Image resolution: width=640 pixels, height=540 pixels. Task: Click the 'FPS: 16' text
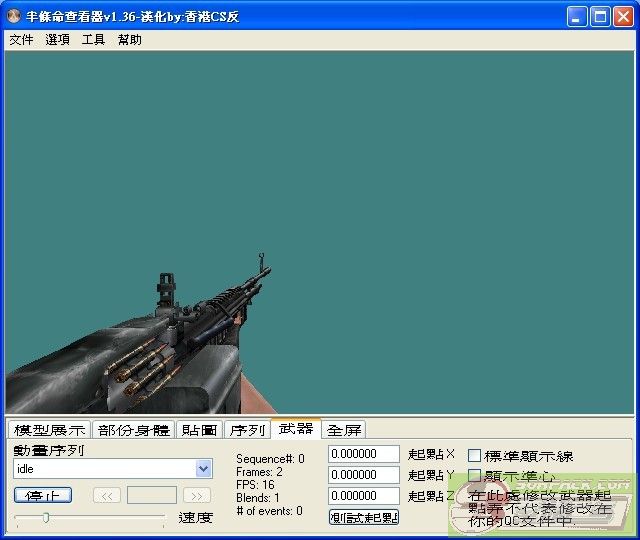click(x=255, y=485)
